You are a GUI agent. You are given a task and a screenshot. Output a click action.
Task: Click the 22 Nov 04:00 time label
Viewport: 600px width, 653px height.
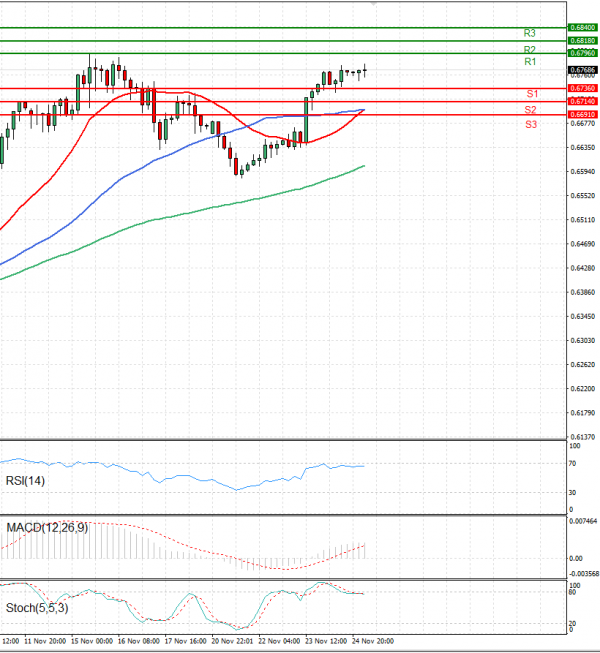pyautogui.click(x=279, y=641)
